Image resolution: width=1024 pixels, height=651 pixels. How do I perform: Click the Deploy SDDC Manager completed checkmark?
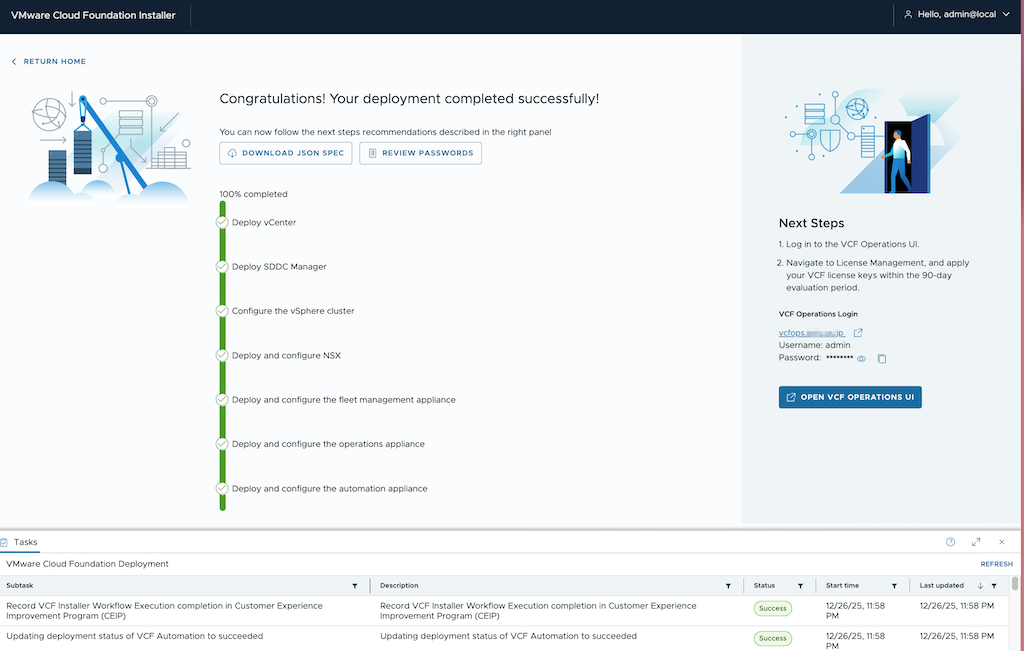222,267
